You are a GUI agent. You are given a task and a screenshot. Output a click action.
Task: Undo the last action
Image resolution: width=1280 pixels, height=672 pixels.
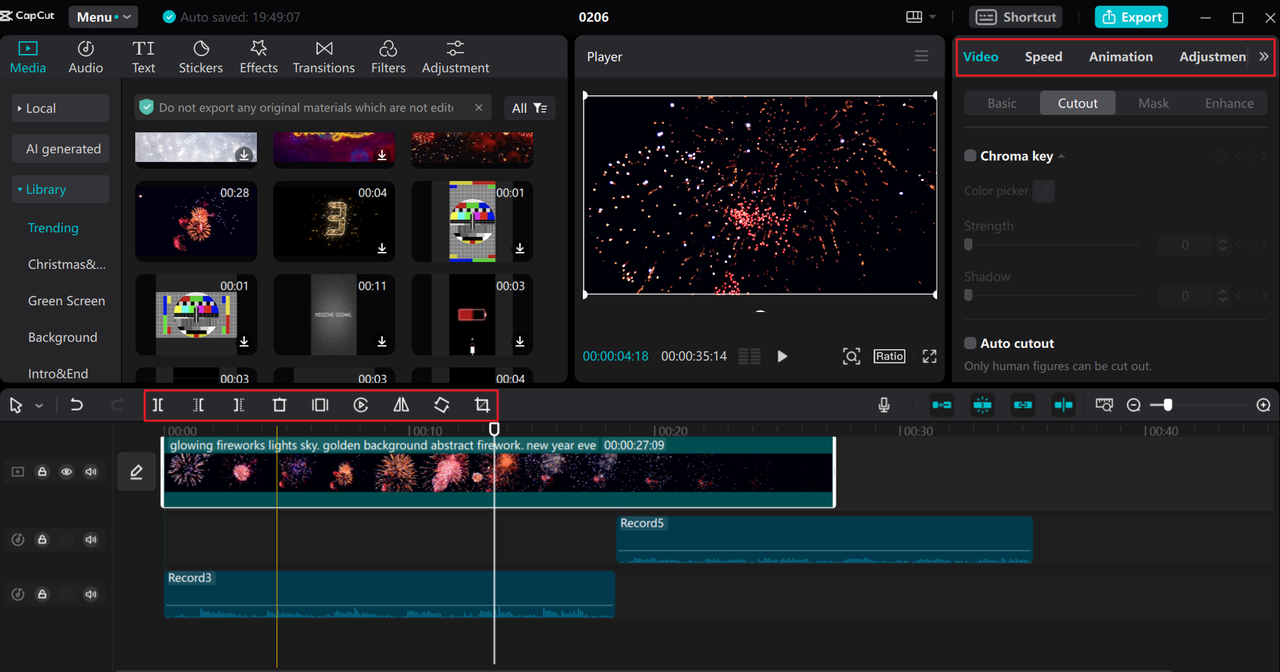click(x=77, y=405)
